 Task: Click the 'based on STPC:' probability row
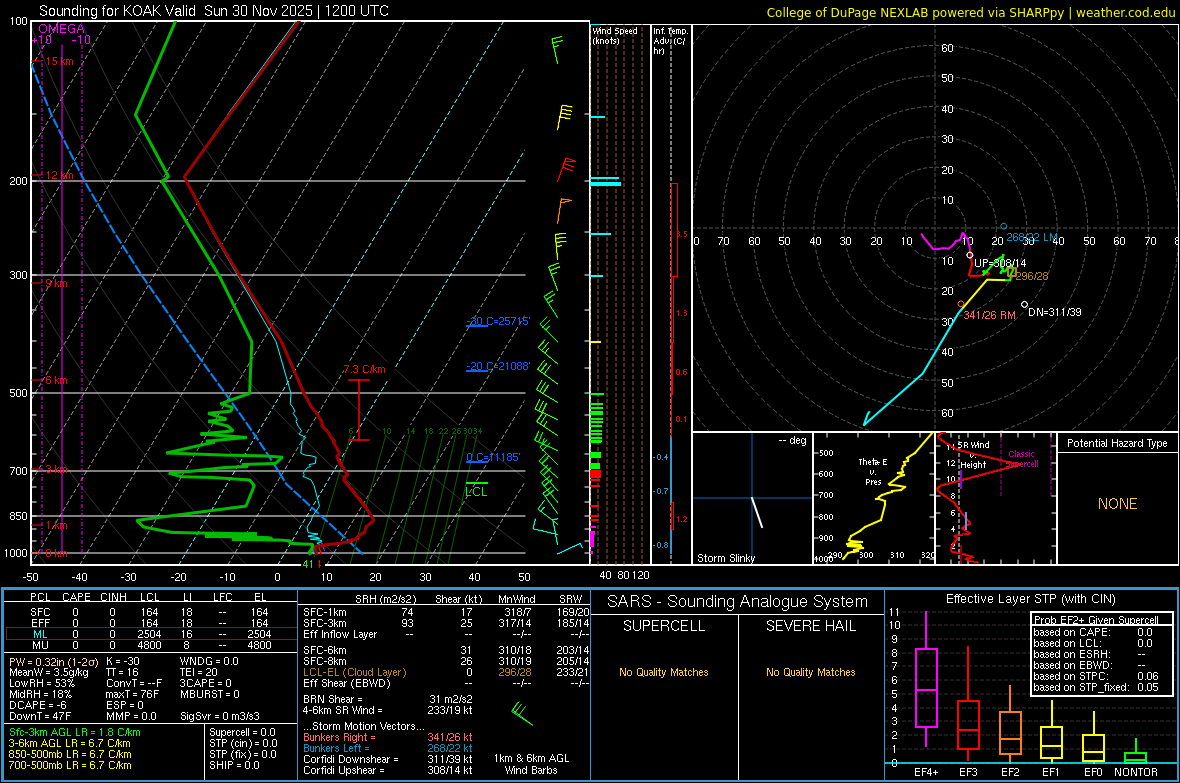pos(1096,676)
